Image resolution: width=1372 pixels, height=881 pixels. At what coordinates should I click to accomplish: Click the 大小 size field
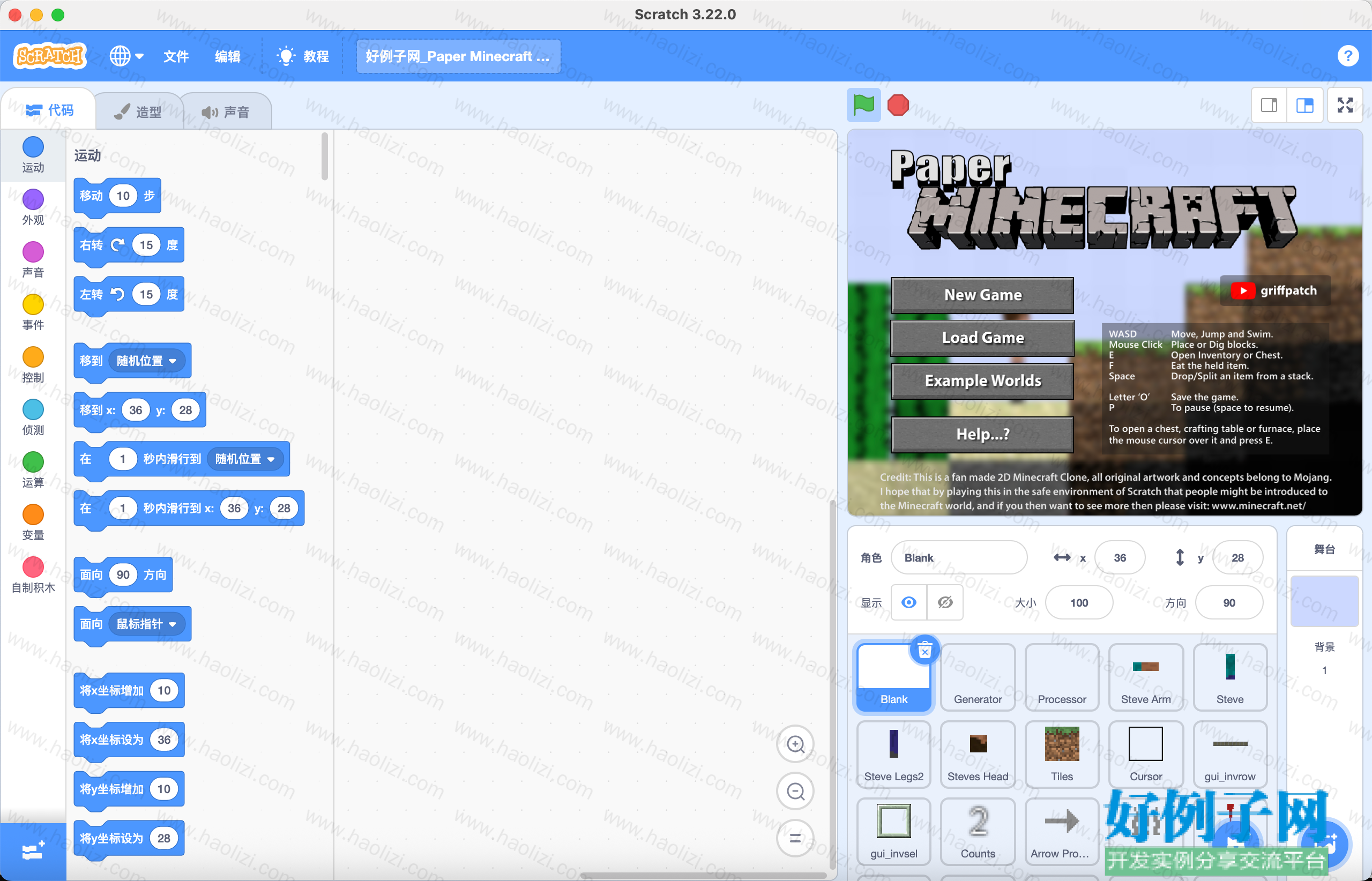click(x=1079, y=602)
